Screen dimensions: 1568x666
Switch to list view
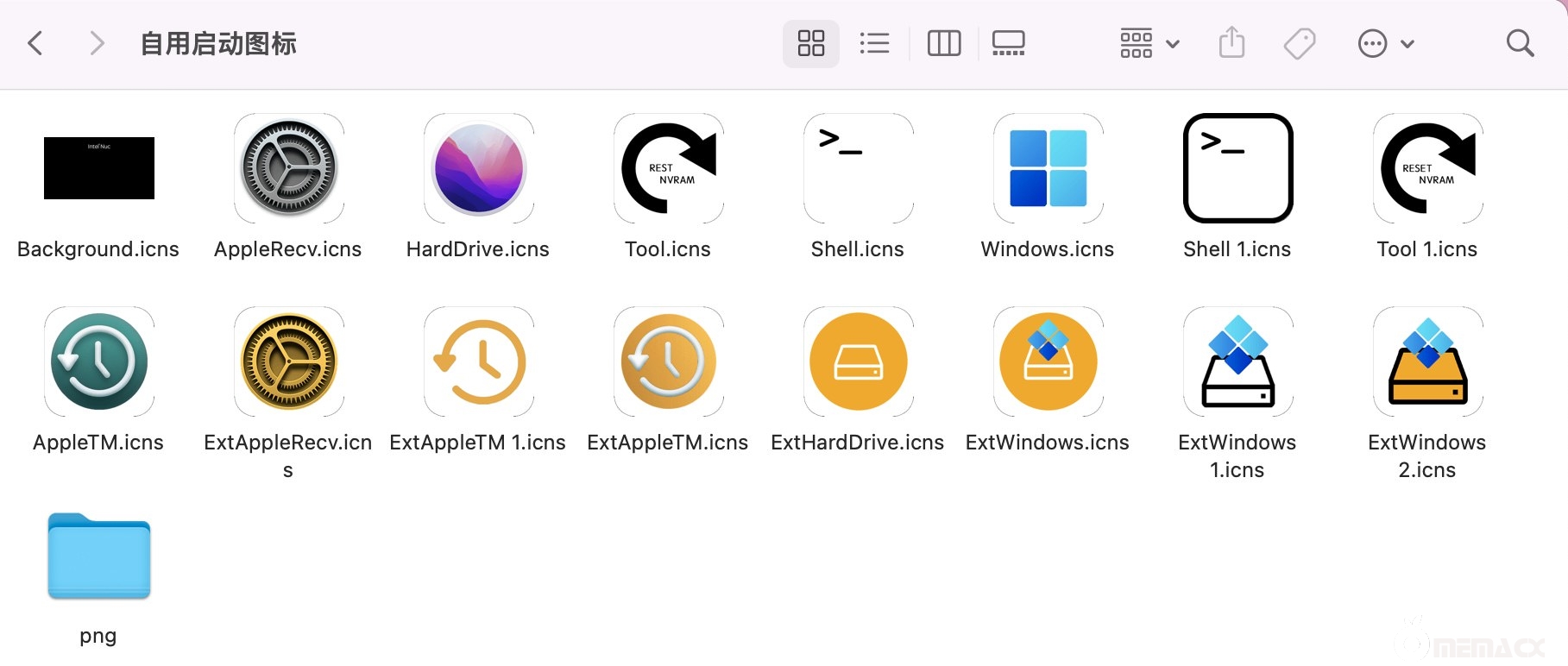point(874,43)
